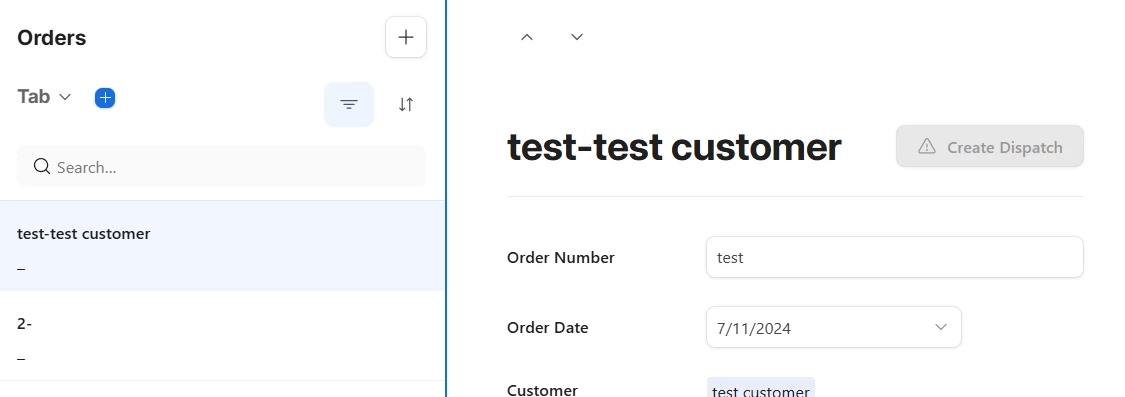Click the Create Dispatch button text
Image resolution: width=1125 pixels, height=397 pixels.
point(1004,147)
